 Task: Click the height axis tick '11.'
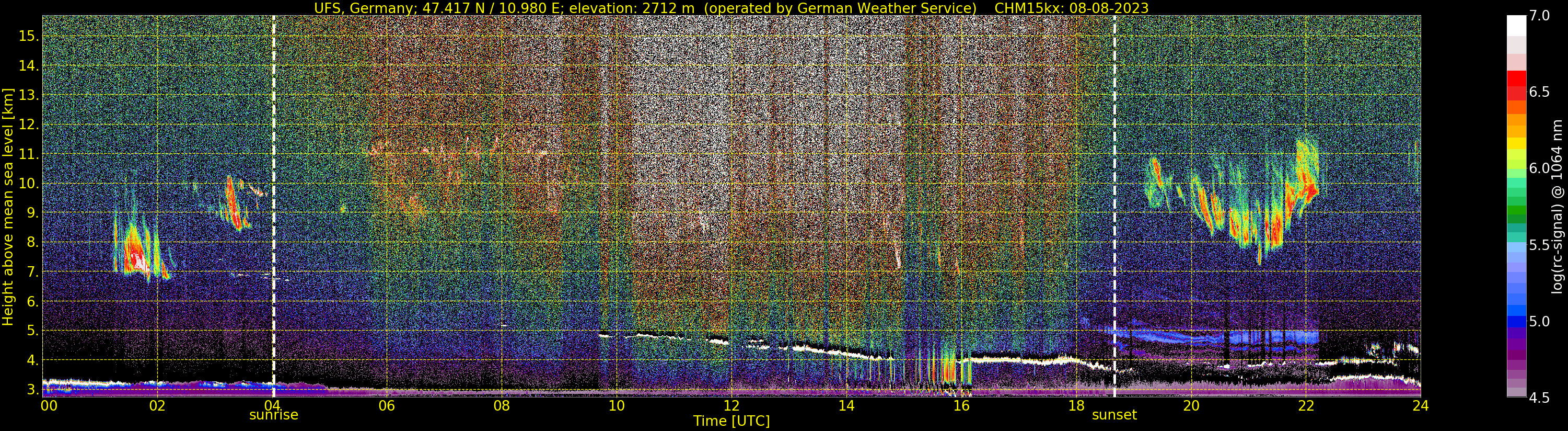[x=29, y=154]
